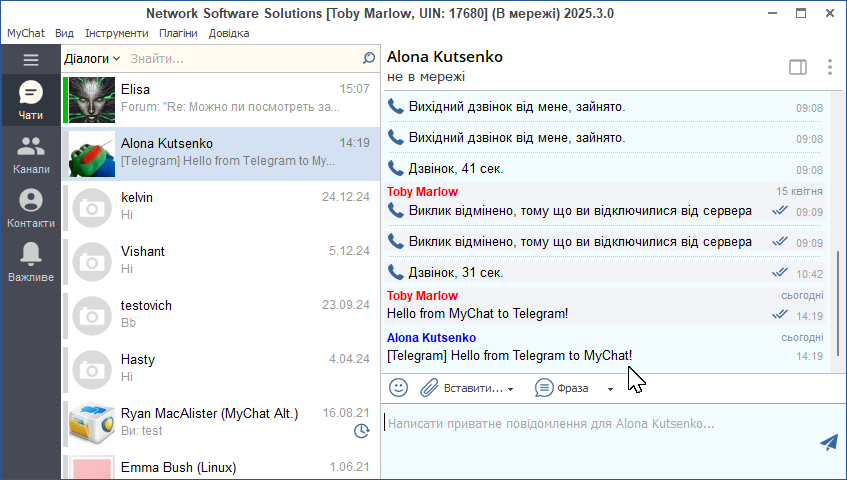Open the Плагіни menu
Viewport: 847px width, 480px height.
[x=178, y=33]
